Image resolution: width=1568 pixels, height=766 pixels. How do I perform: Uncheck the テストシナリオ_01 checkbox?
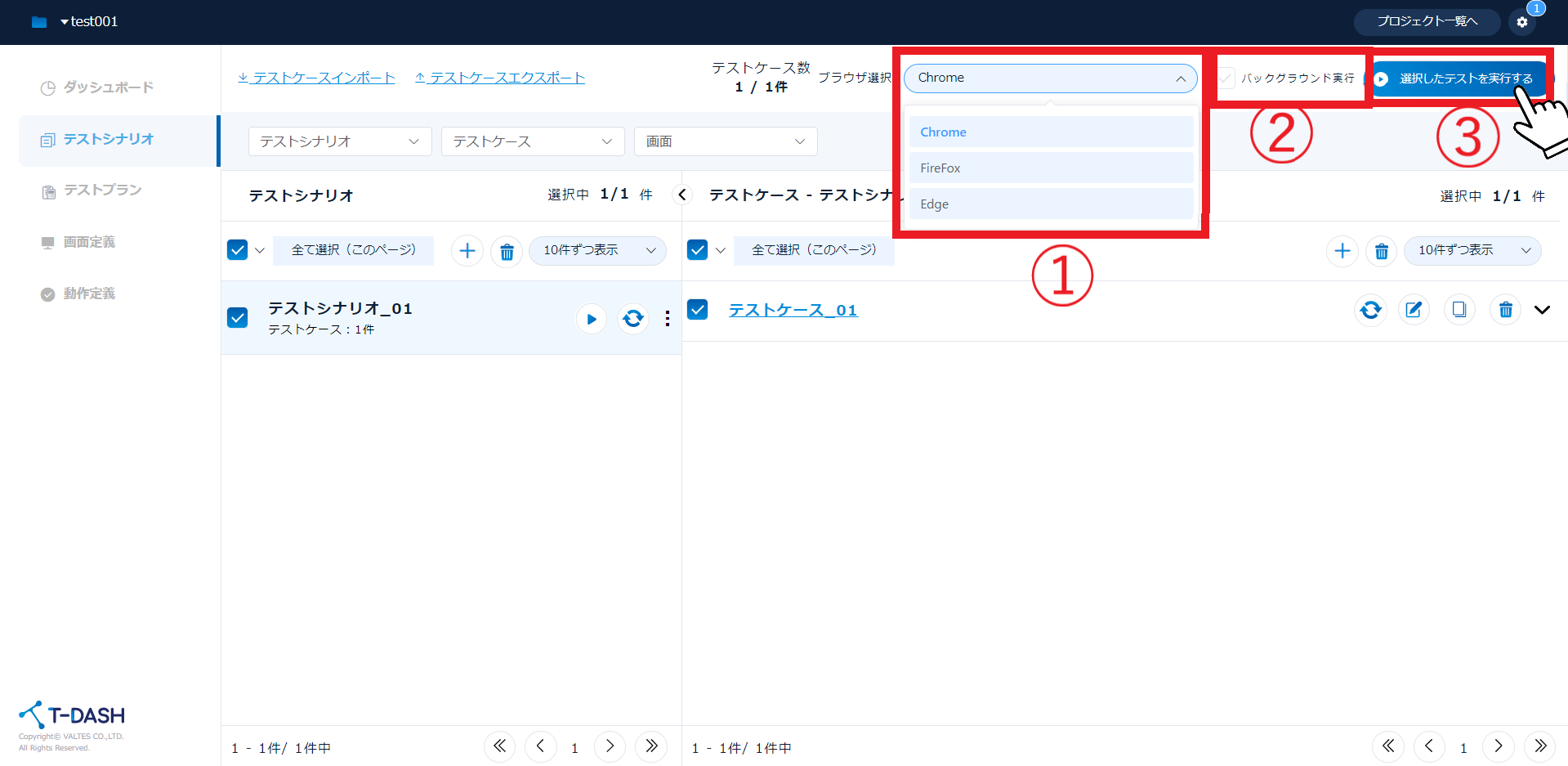(x=238, y=317)
